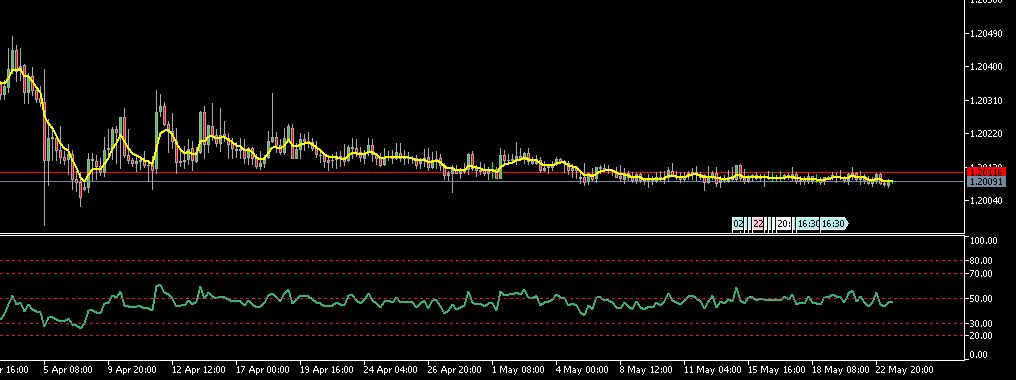Click the "19 Apr 16:00" time label
1016x380 pixels.
(x=327, y=370)
